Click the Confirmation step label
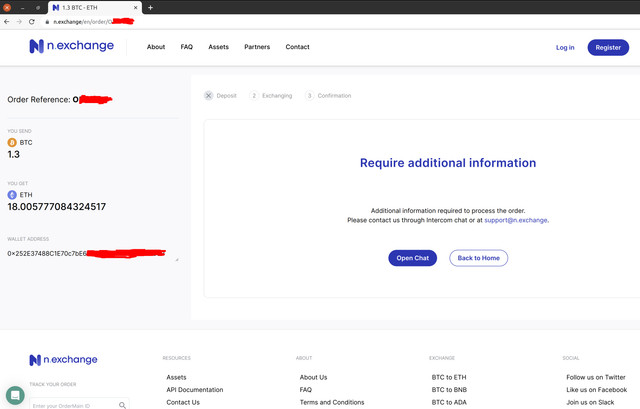Viewport: 640px width, 409px height. pos(334,96)
